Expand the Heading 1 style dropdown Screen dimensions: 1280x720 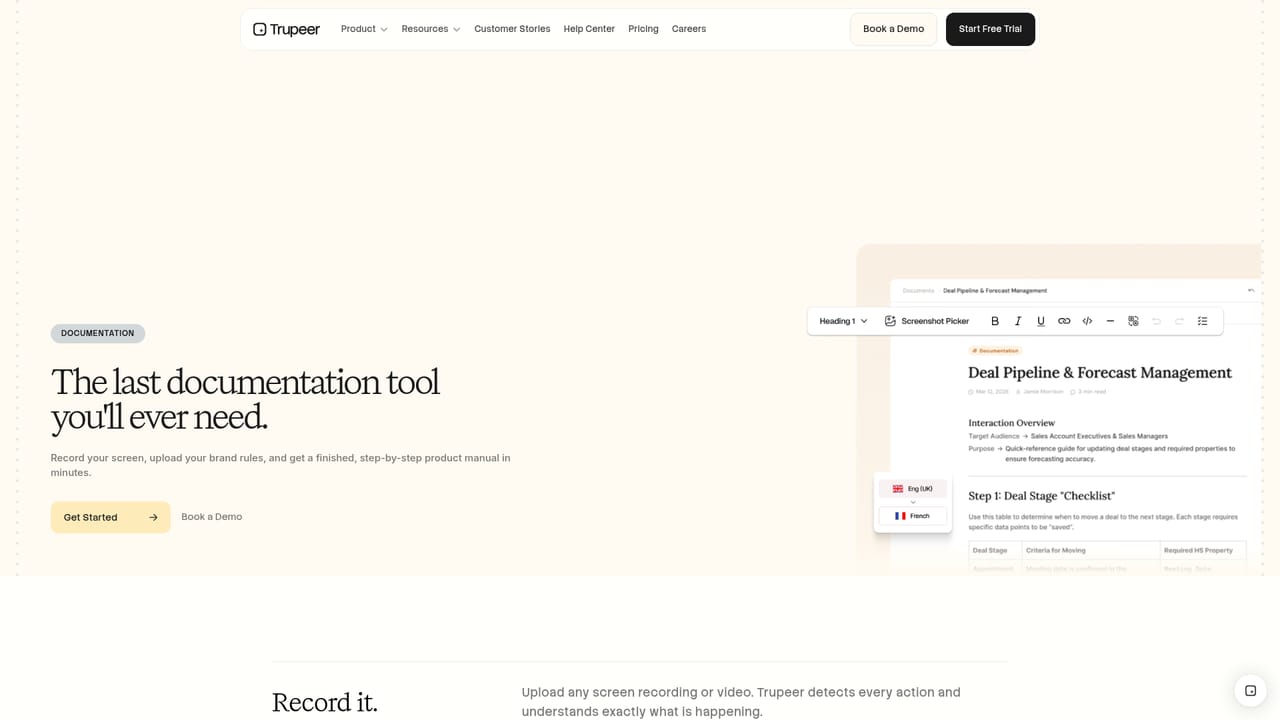coord(843,321)
